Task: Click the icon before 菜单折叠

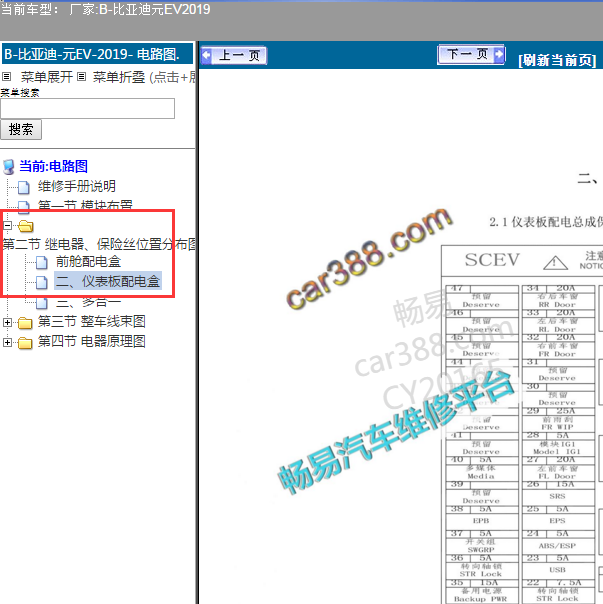Action: pos(81,77)
